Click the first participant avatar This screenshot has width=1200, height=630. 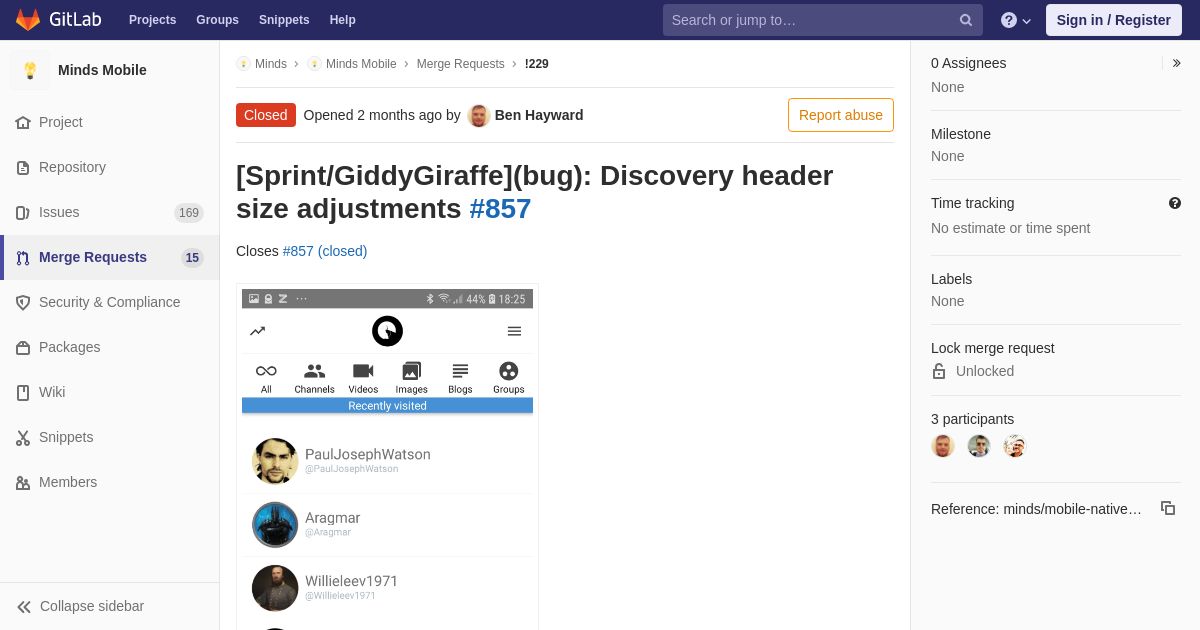[943, 446]
